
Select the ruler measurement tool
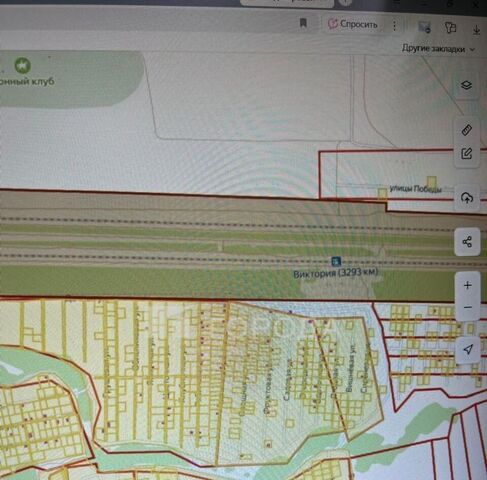(467, 130)
